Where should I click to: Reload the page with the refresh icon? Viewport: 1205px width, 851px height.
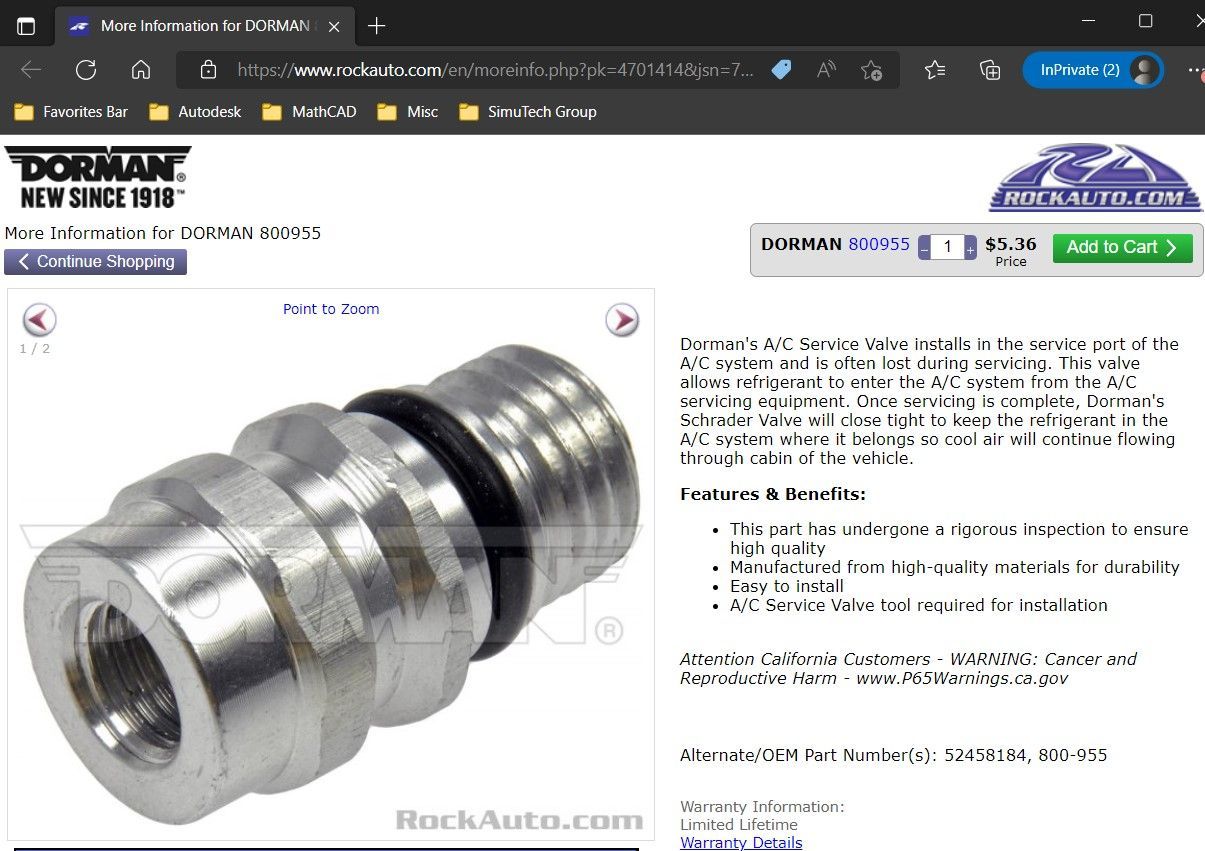pyautogui.click(x=86, y=70)
